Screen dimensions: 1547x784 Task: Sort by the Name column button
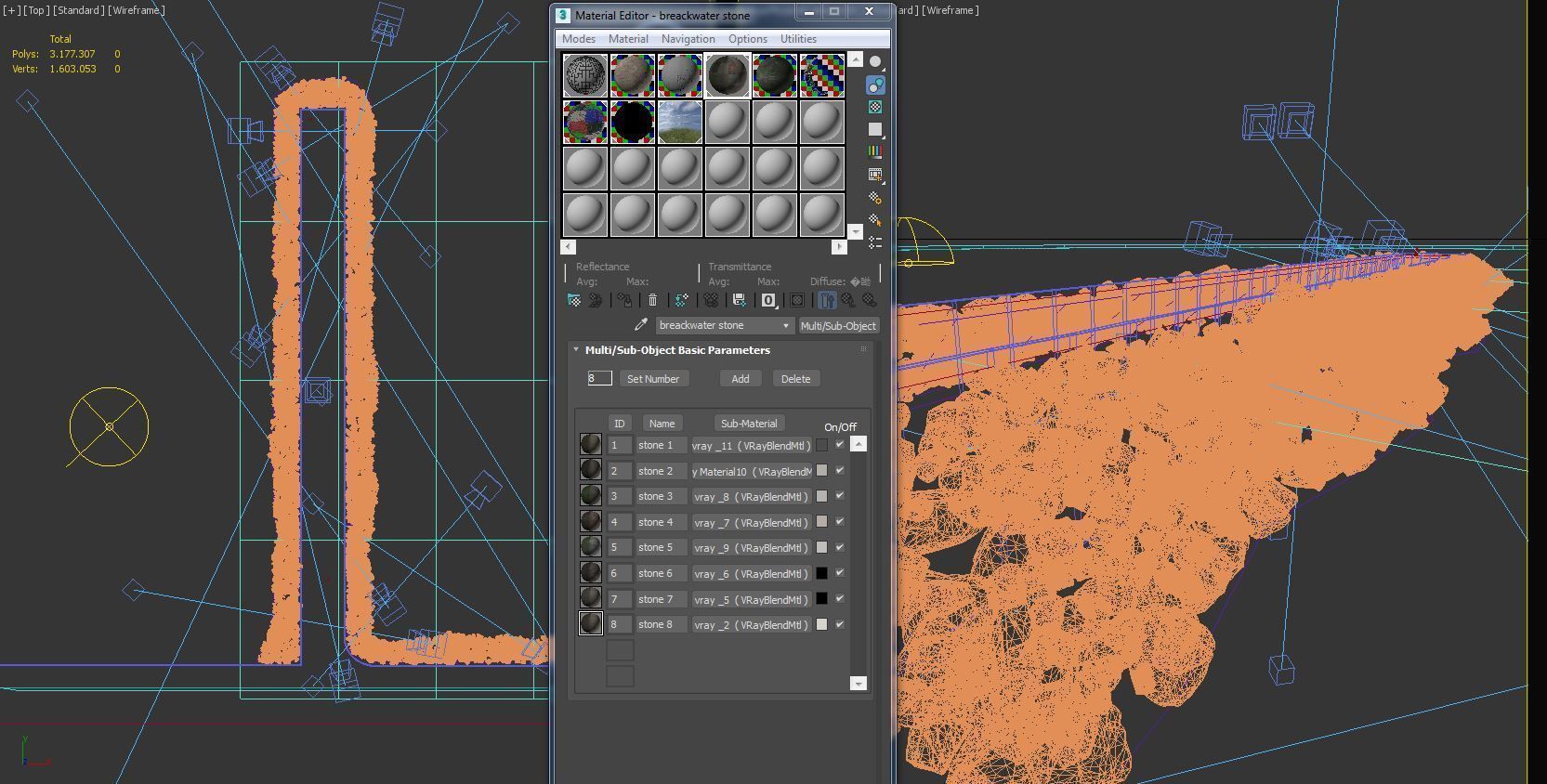(x=662, y=424)
